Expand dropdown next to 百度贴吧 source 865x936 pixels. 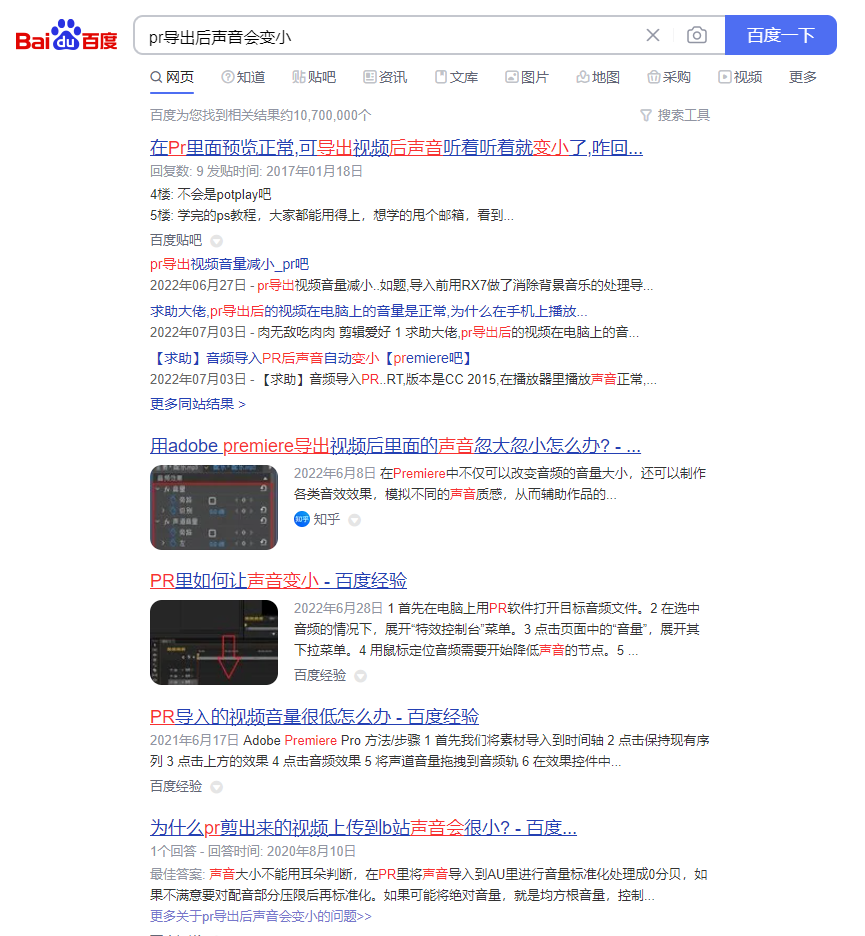[217, 241]
